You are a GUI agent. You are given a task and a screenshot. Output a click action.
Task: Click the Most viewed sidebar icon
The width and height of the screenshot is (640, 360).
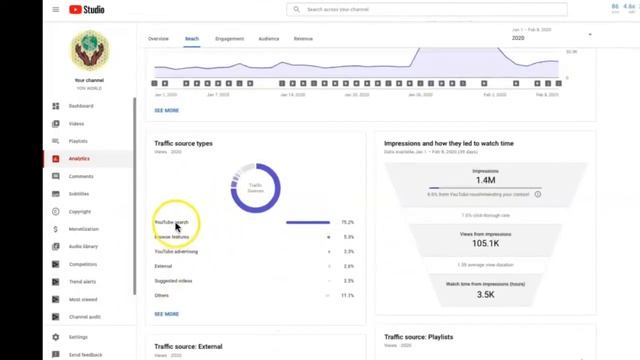pyautogui.click(x=56, y=299)
